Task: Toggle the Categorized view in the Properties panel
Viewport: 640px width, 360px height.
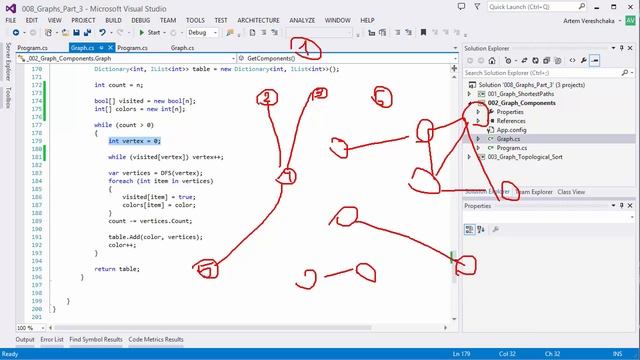Action: point(469,229)
